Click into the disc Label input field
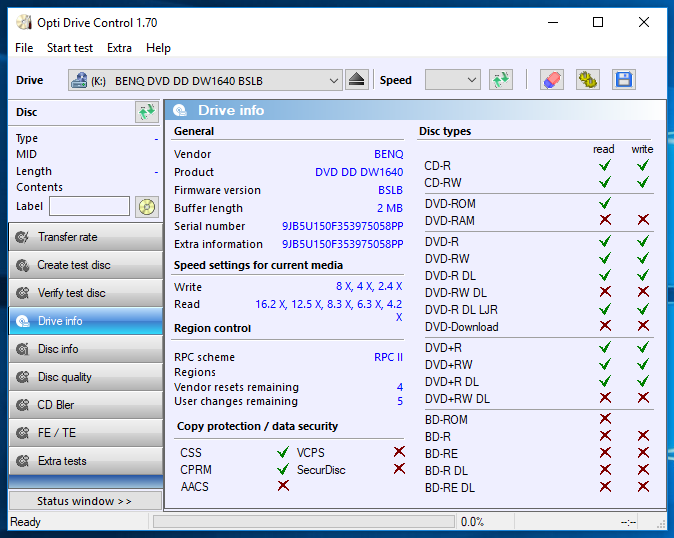The width and height of the screenshot is (674, 538). (89, 206)
